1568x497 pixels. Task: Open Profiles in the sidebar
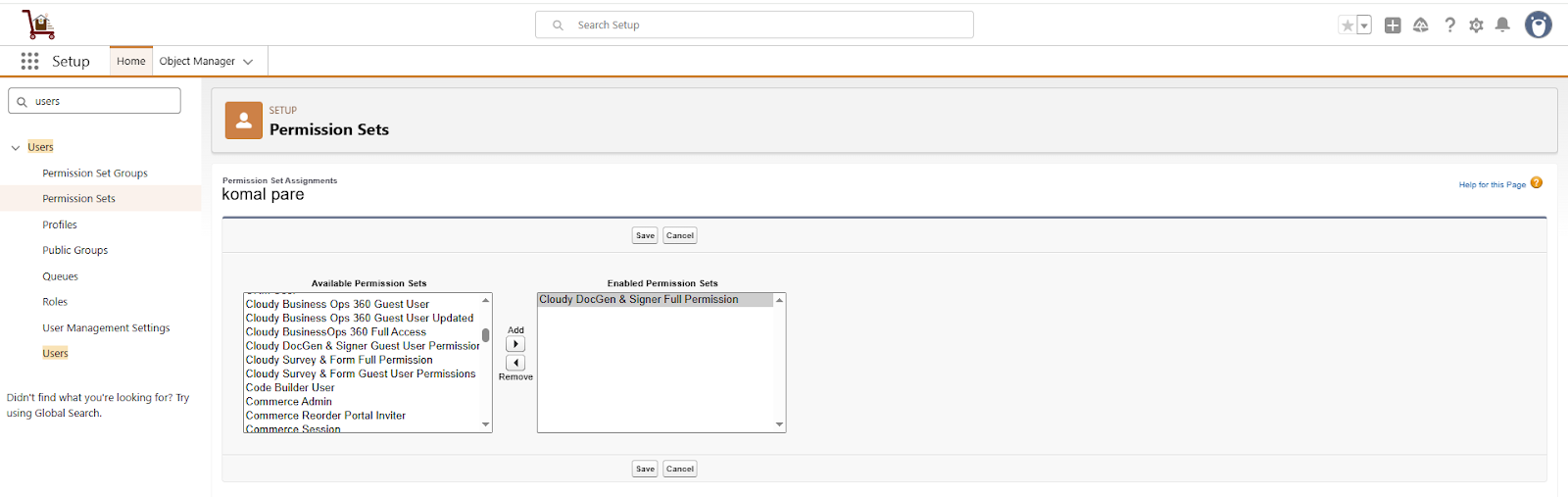60,224
